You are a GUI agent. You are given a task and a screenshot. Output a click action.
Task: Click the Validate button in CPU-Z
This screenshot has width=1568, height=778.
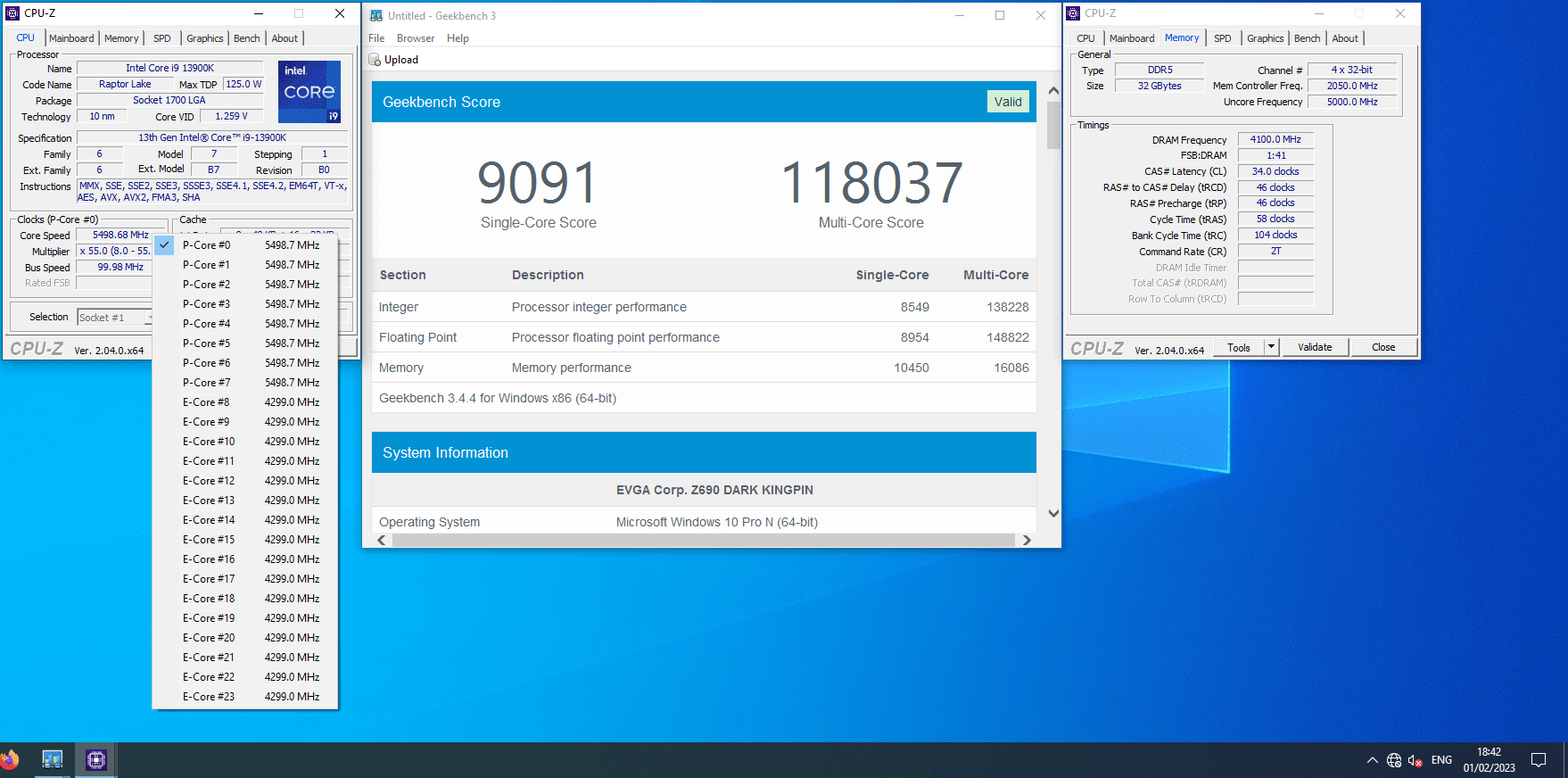click(x=1315, y=347)
